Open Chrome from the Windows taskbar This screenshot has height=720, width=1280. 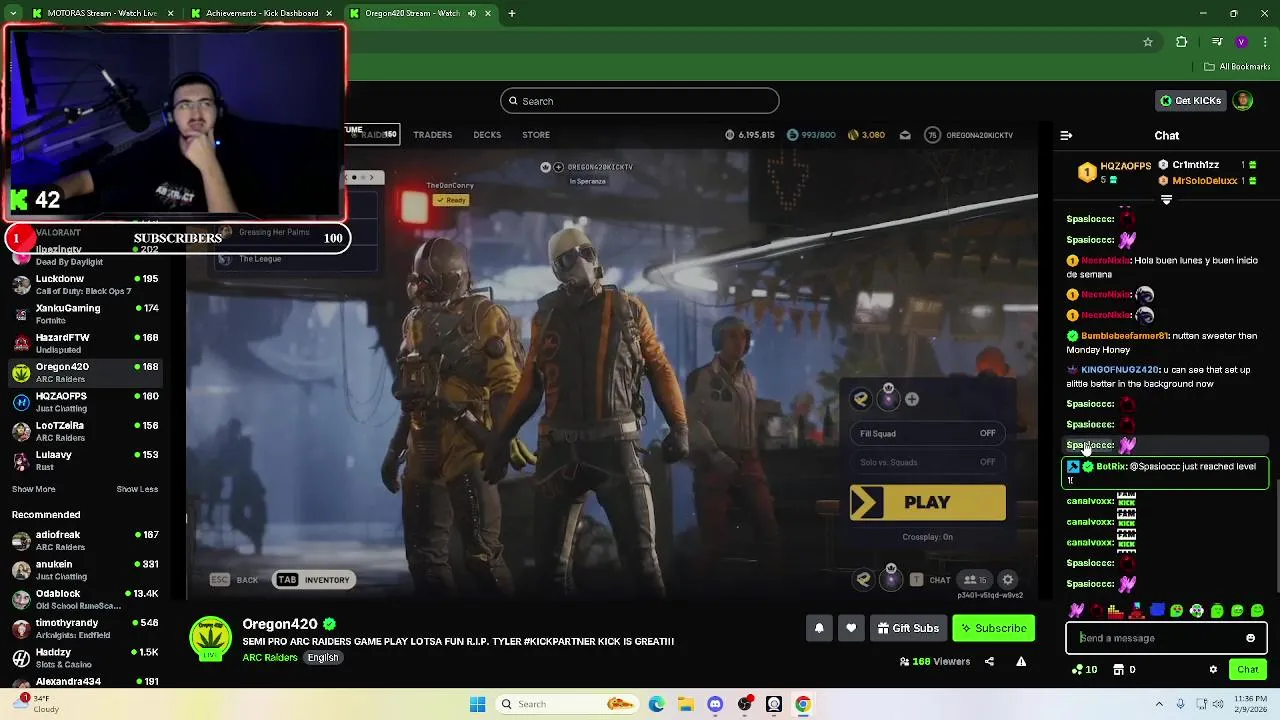point(803,704)
